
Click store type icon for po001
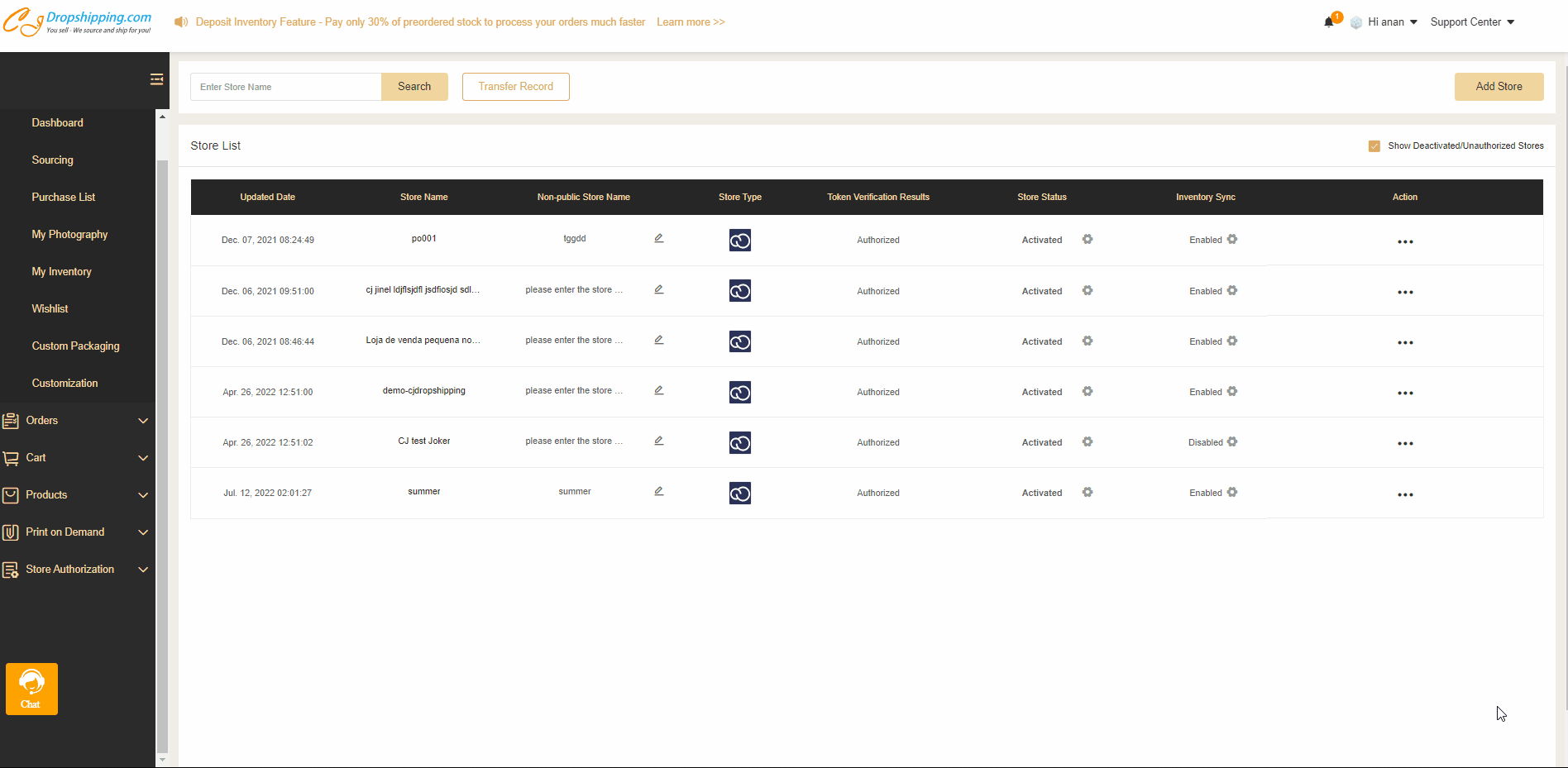point(740,241)
